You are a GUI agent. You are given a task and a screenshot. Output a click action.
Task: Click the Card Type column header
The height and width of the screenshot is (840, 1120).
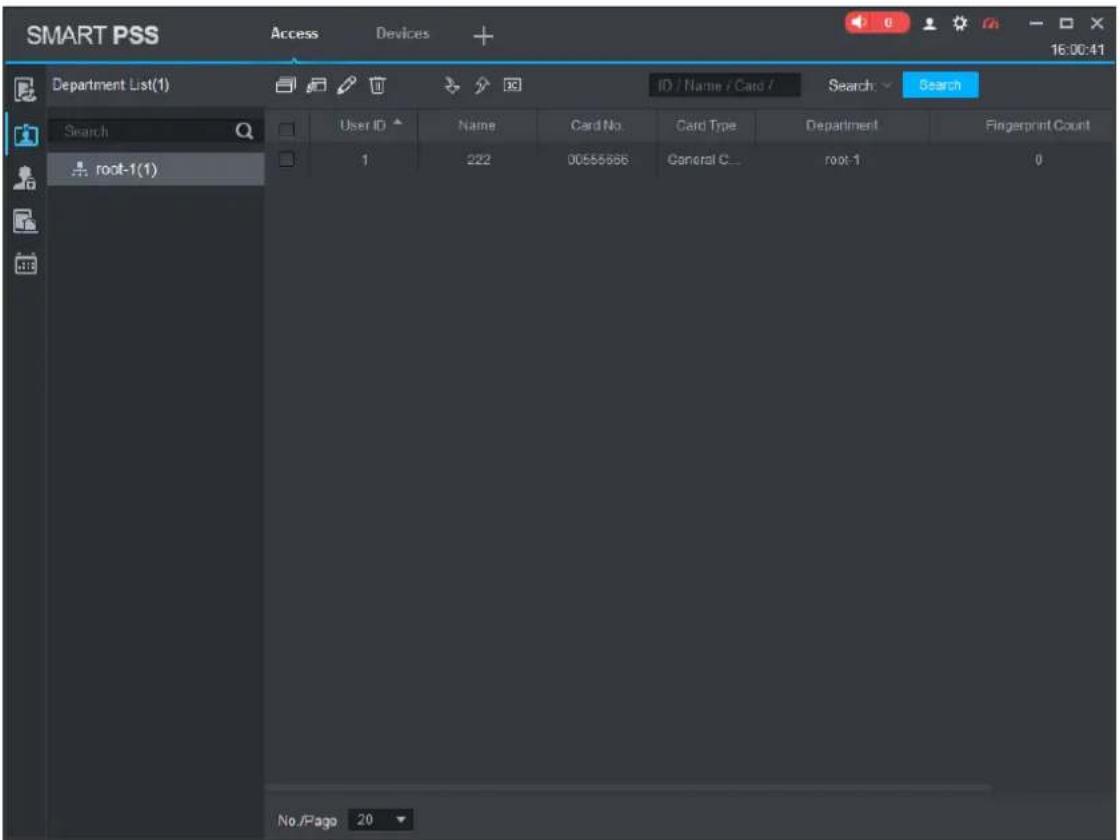706,125
